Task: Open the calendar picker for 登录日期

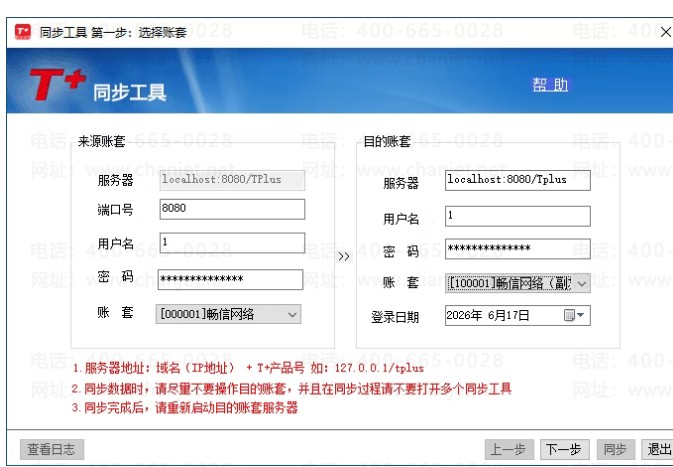Action: point(574,315)
